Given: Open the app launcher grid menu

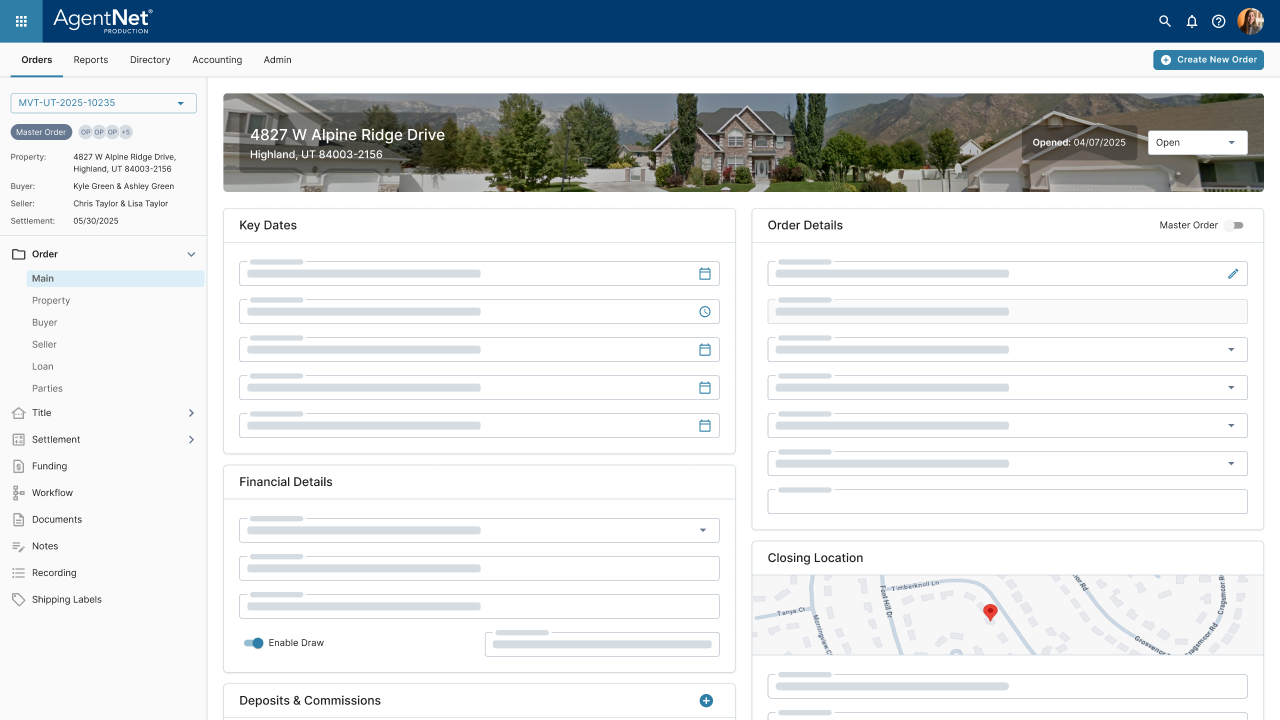Looking at the screenshot, I should [x=21, y=21].
